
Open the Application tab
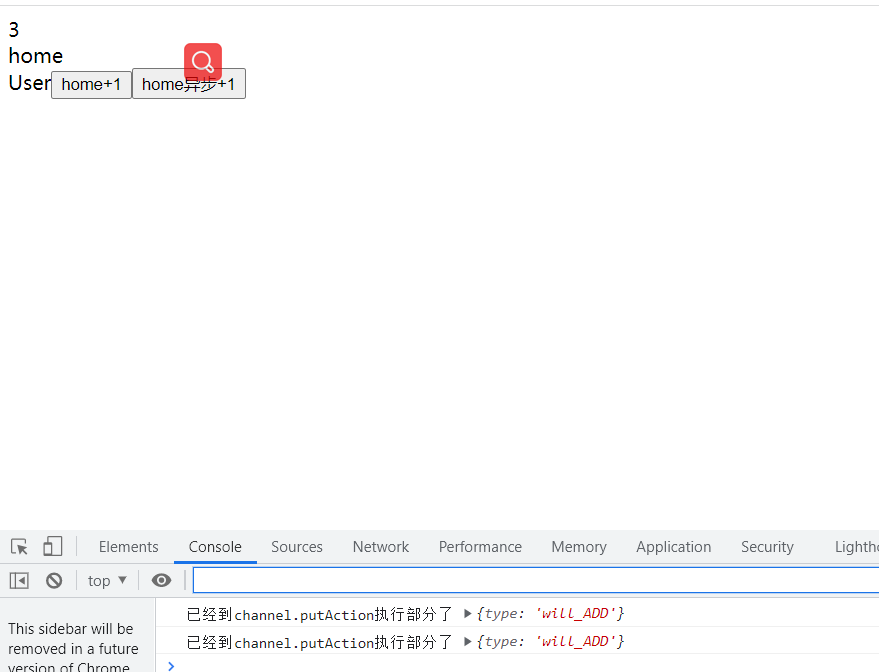(x=673, y=546)
